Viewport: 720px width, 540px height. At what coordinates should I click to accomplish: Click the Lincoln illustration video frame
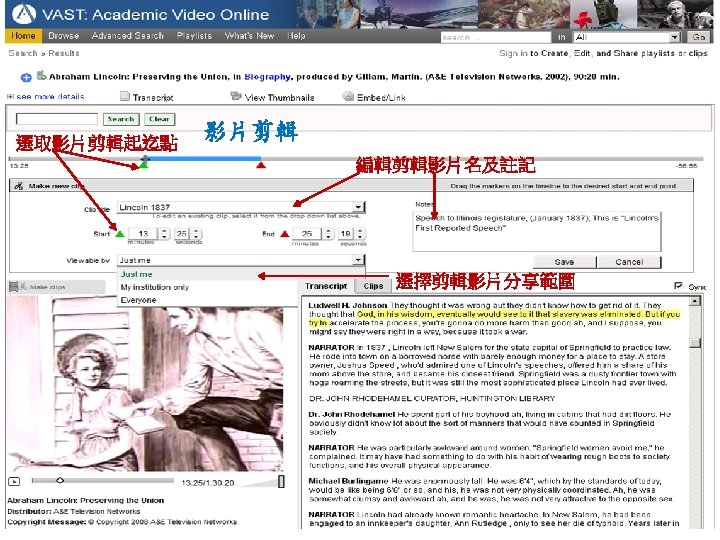[146, 385]
